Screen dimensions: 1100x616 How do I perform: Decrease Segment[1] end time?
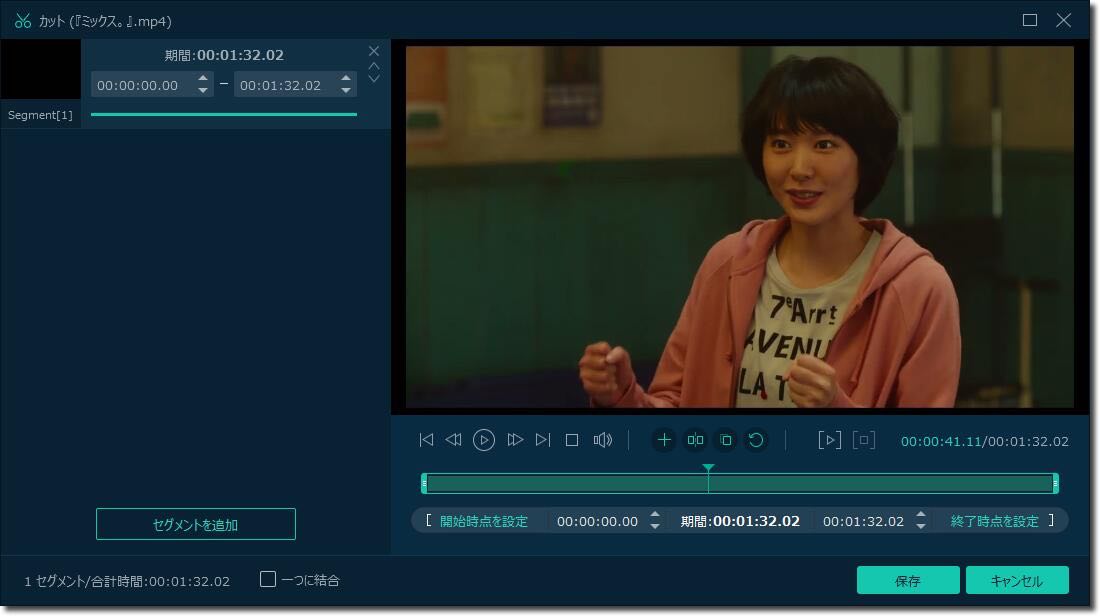pyautogui.click(x=346, y=91)
